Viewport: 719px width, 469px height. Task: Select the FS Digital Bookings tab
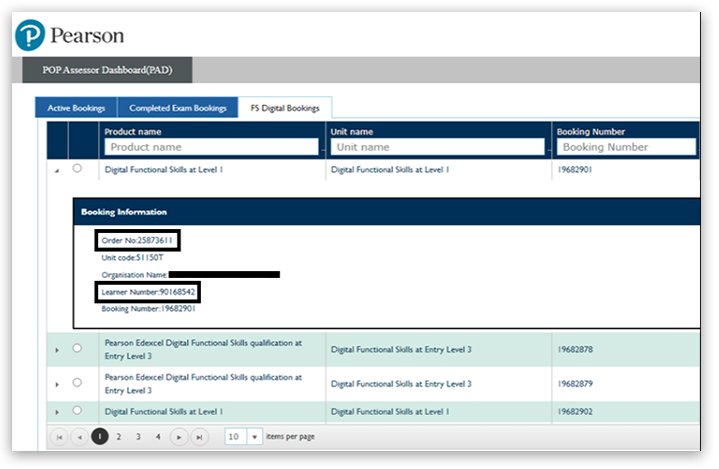point(285,108)
